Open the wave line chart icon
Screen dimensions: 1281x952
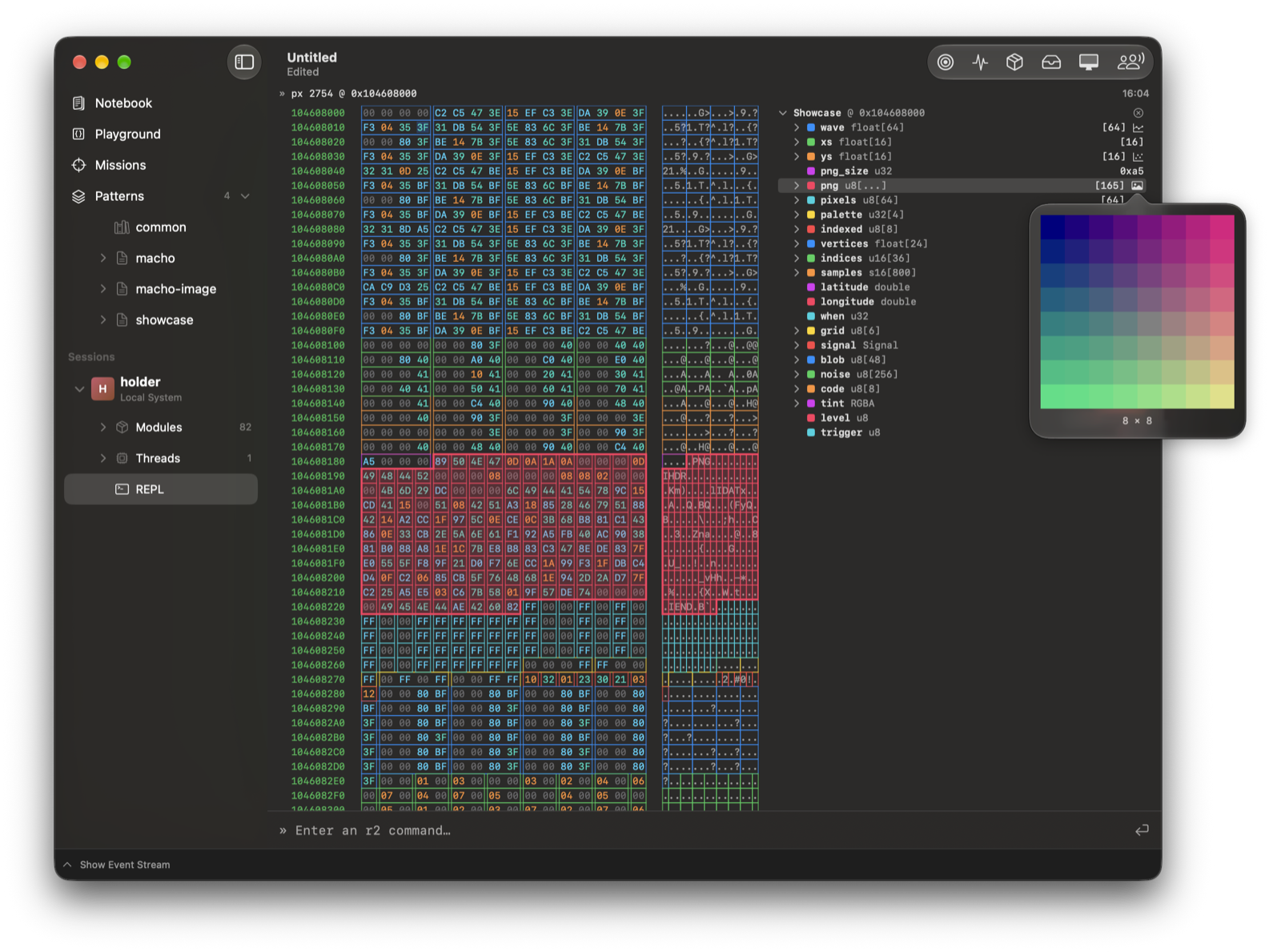[x=1138, y=128]
